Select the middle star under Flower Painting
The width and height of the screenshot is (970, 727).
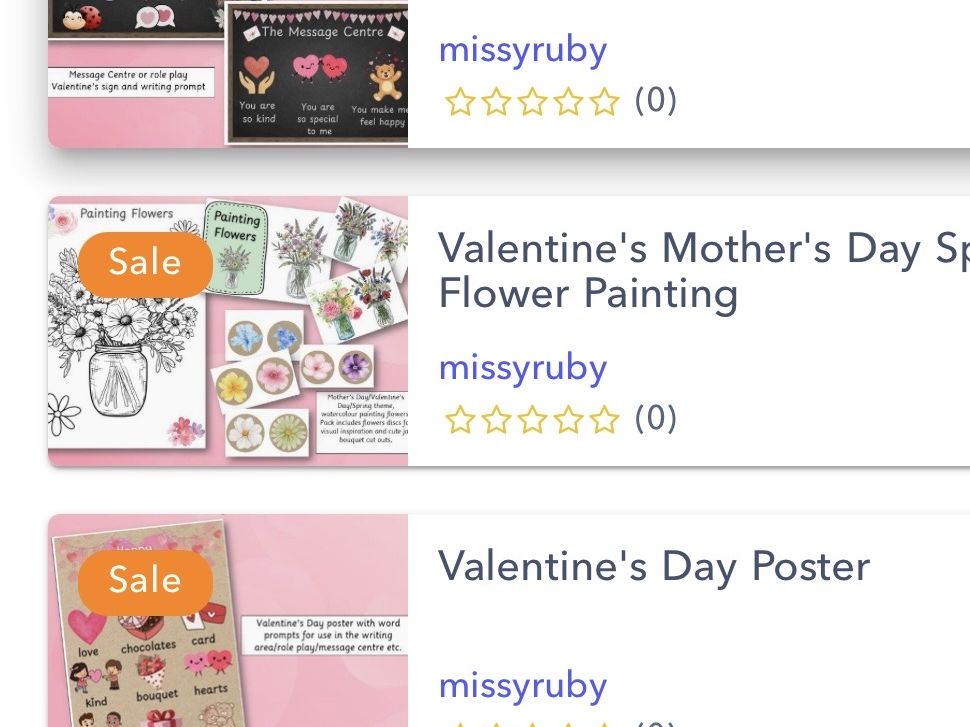[533, 420]
